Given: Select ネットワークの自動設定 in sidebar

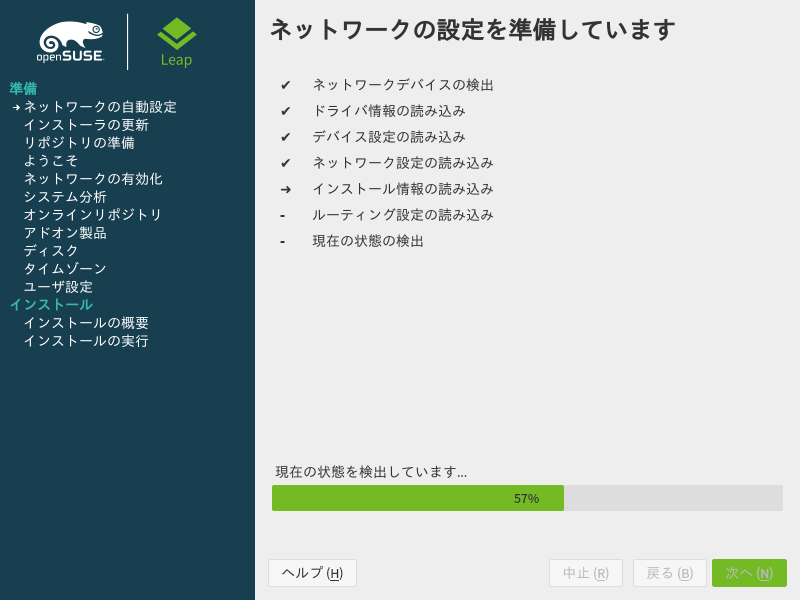Looking at the screenshot, I should [100, 107].
